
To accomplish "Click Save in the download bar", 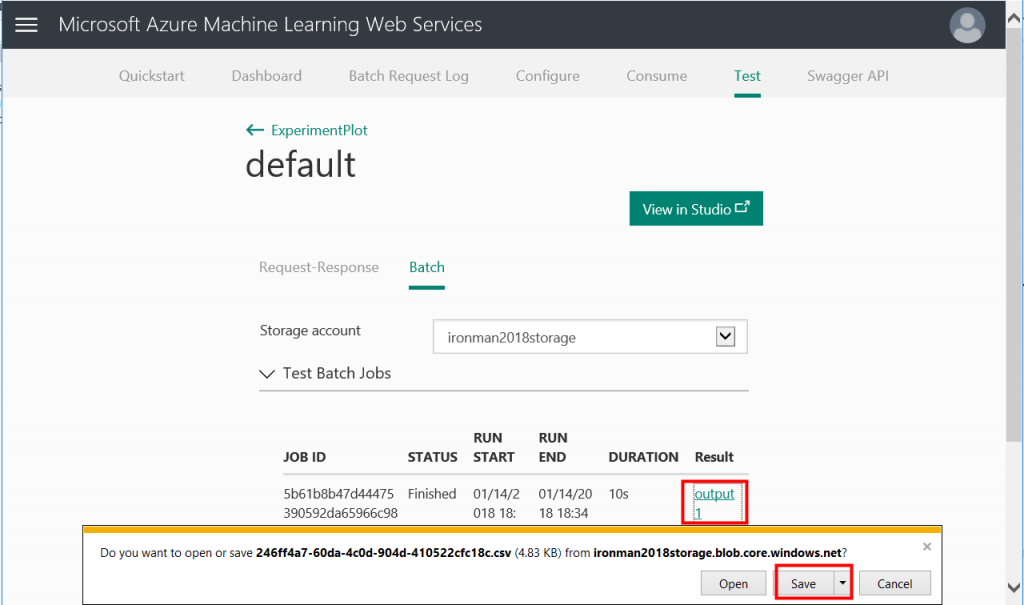I will 803,583.
